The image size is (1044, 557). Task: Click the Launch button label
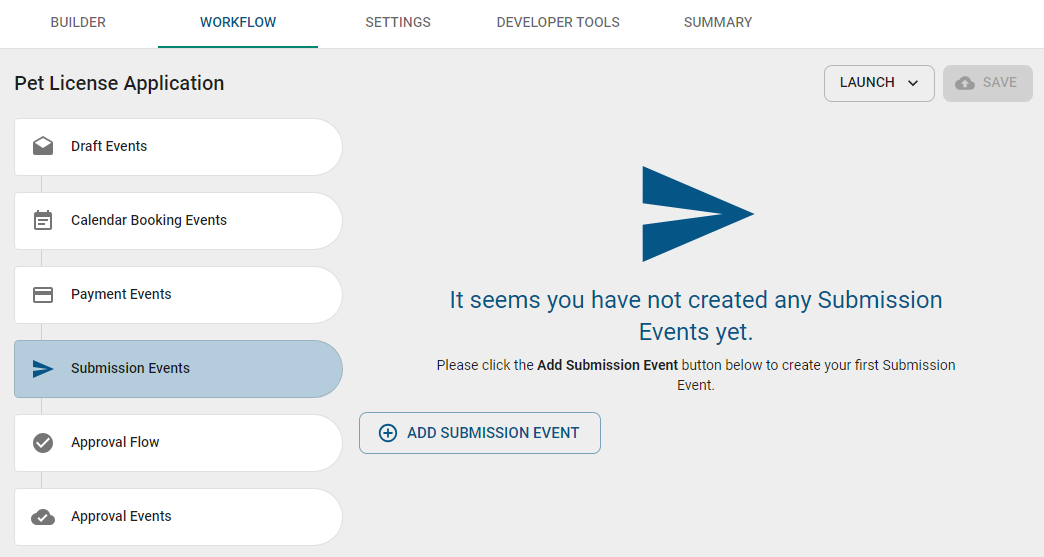(x=867, y=83)
